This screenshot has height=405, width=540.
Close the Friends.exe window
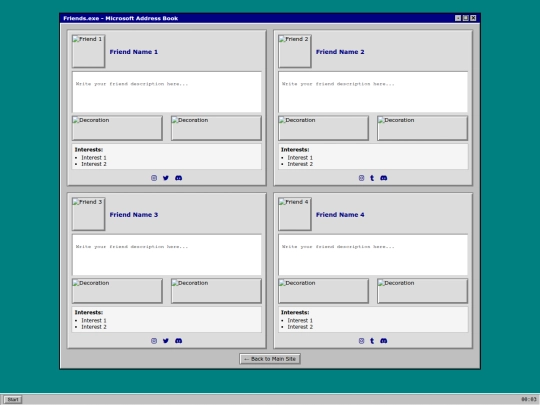pyautogui.click(x=473, y=18)
